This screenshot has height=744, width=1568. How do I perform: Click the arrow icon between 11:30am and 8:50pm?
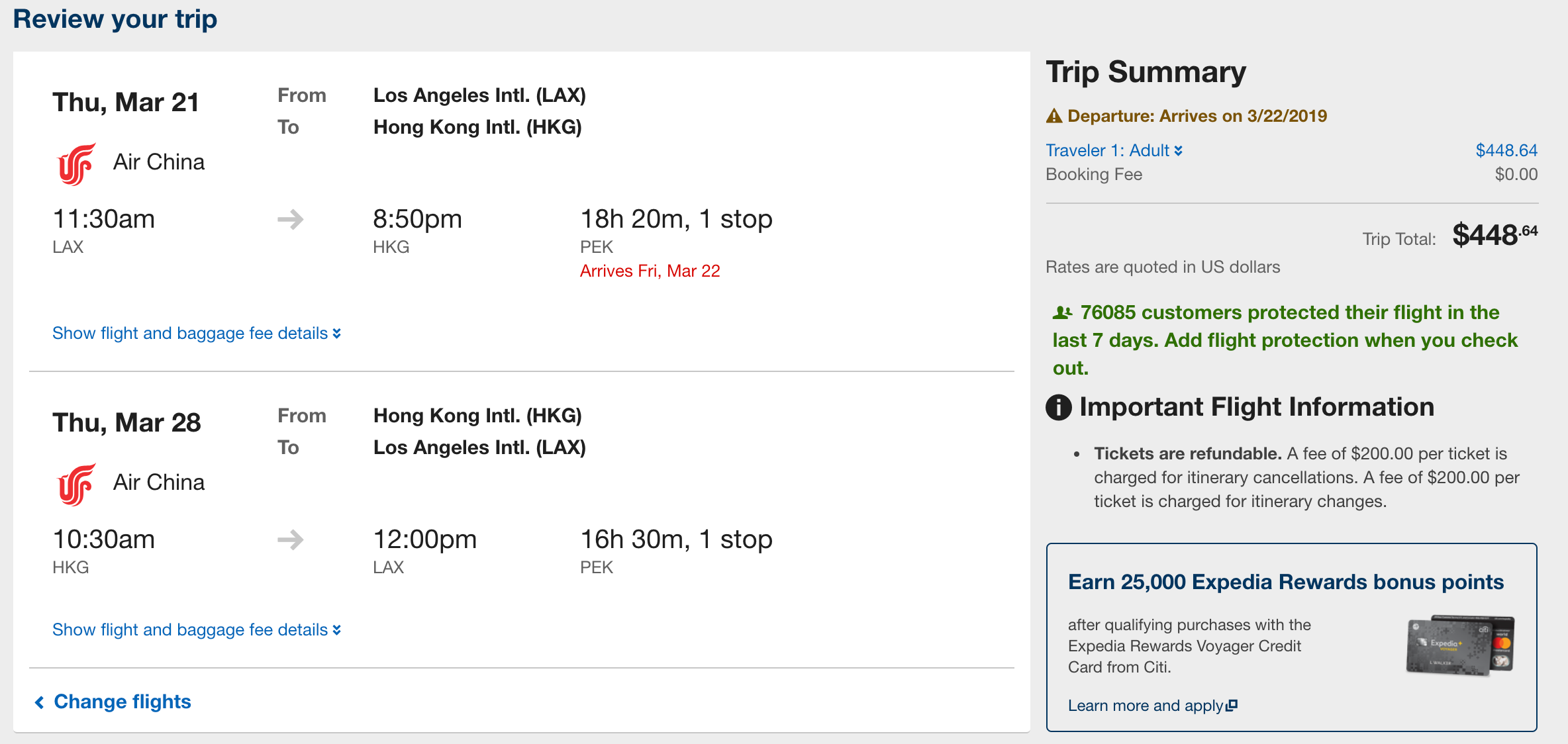coord(290,219)
